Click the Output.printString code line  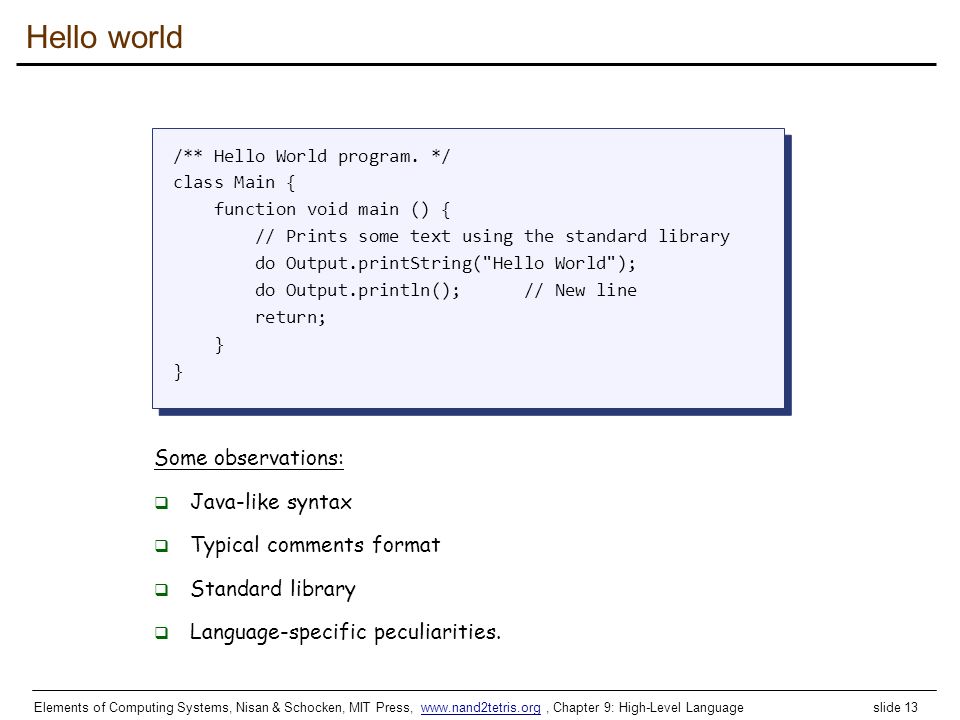pos(445,263)
